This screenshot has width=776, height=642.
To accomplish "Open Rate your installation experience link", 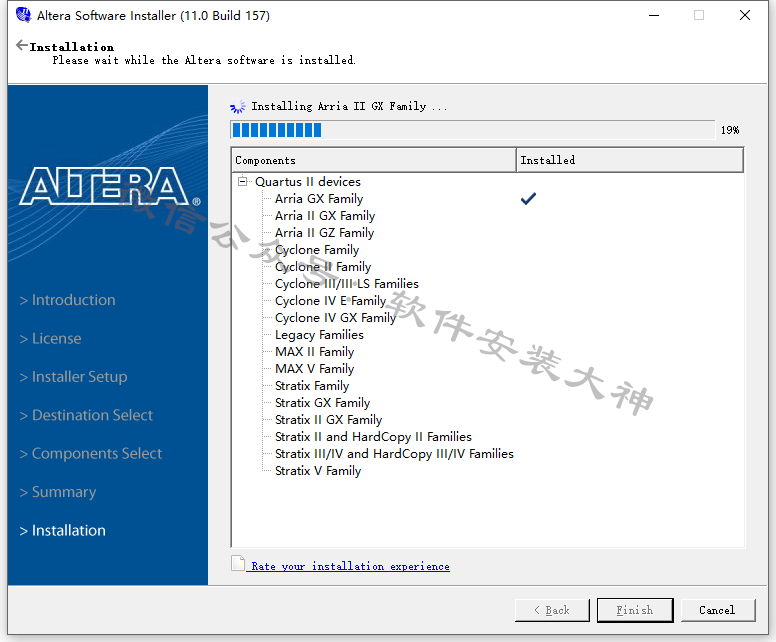I will tap(350, 566).
